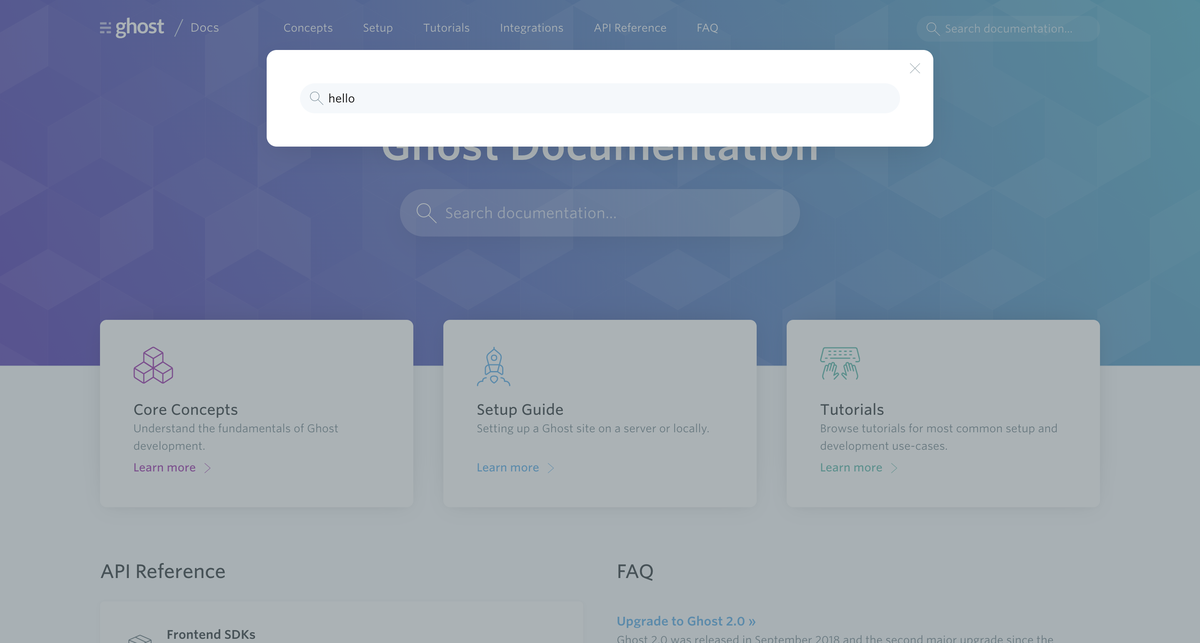Follow Learn more under Tutorials card
1200x643 pixels.
click(x=851, y=467)
